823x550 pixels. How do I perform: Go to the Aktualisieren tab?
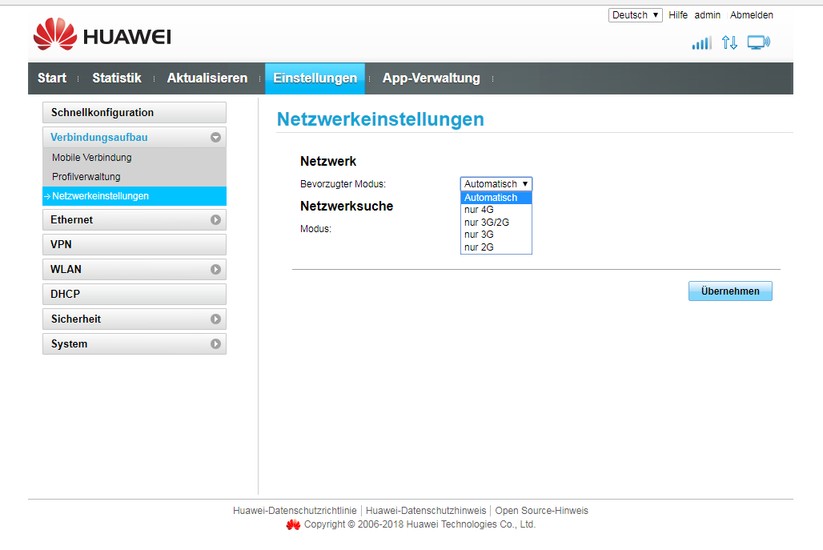(x=207, y=78)
